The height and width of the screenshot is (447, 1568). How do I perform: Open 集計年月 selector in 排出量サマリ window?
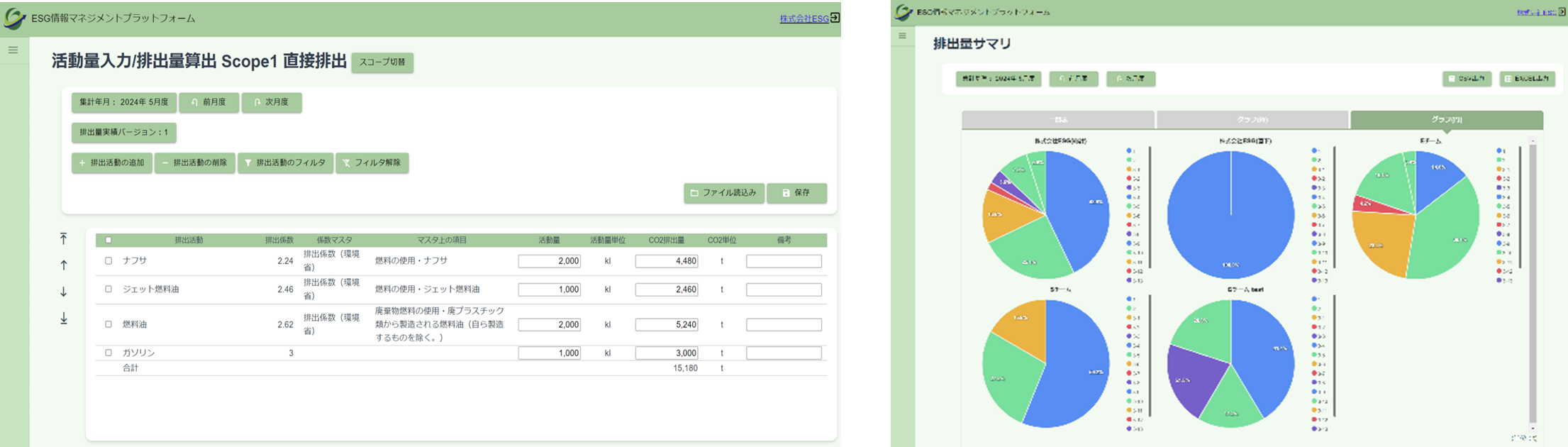[999, 79]
